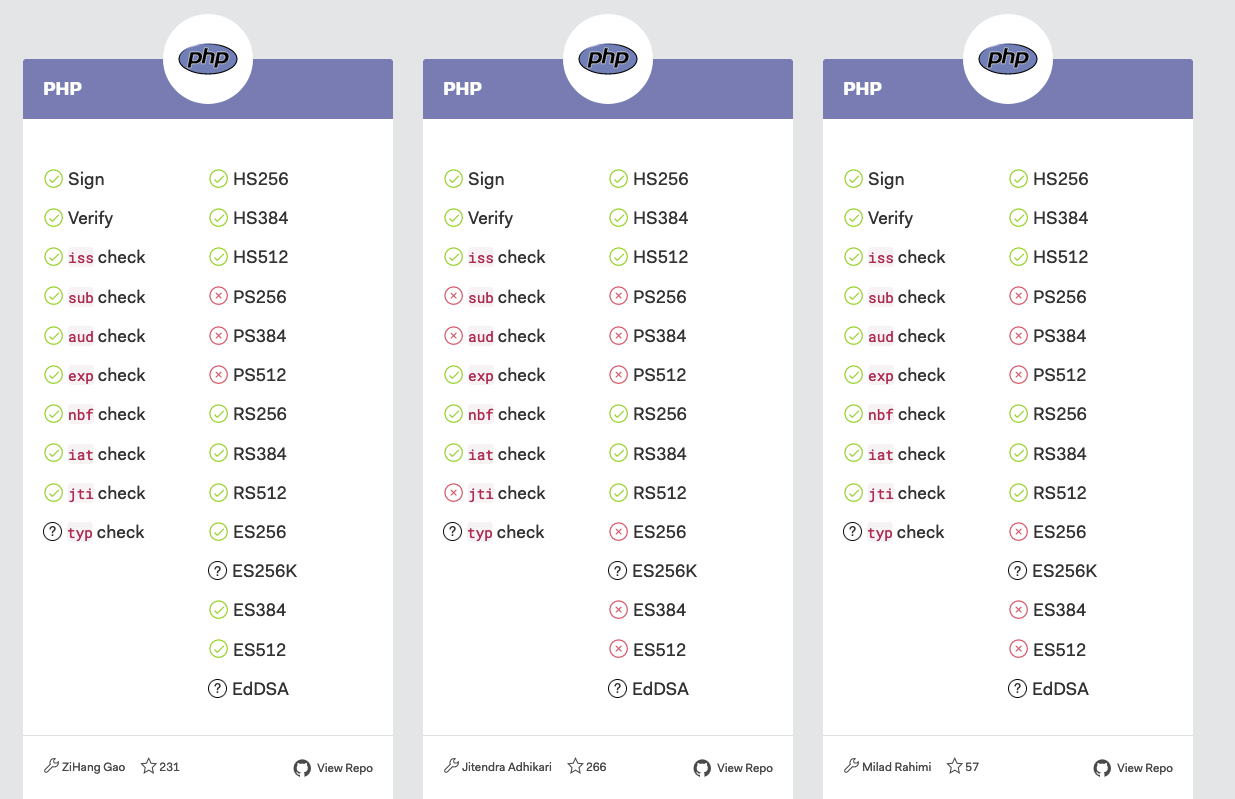Open View Repo link on Milad Rahimi's card
The height and width of the screenshot is (799, 1235).
(x=1133, y=768)
